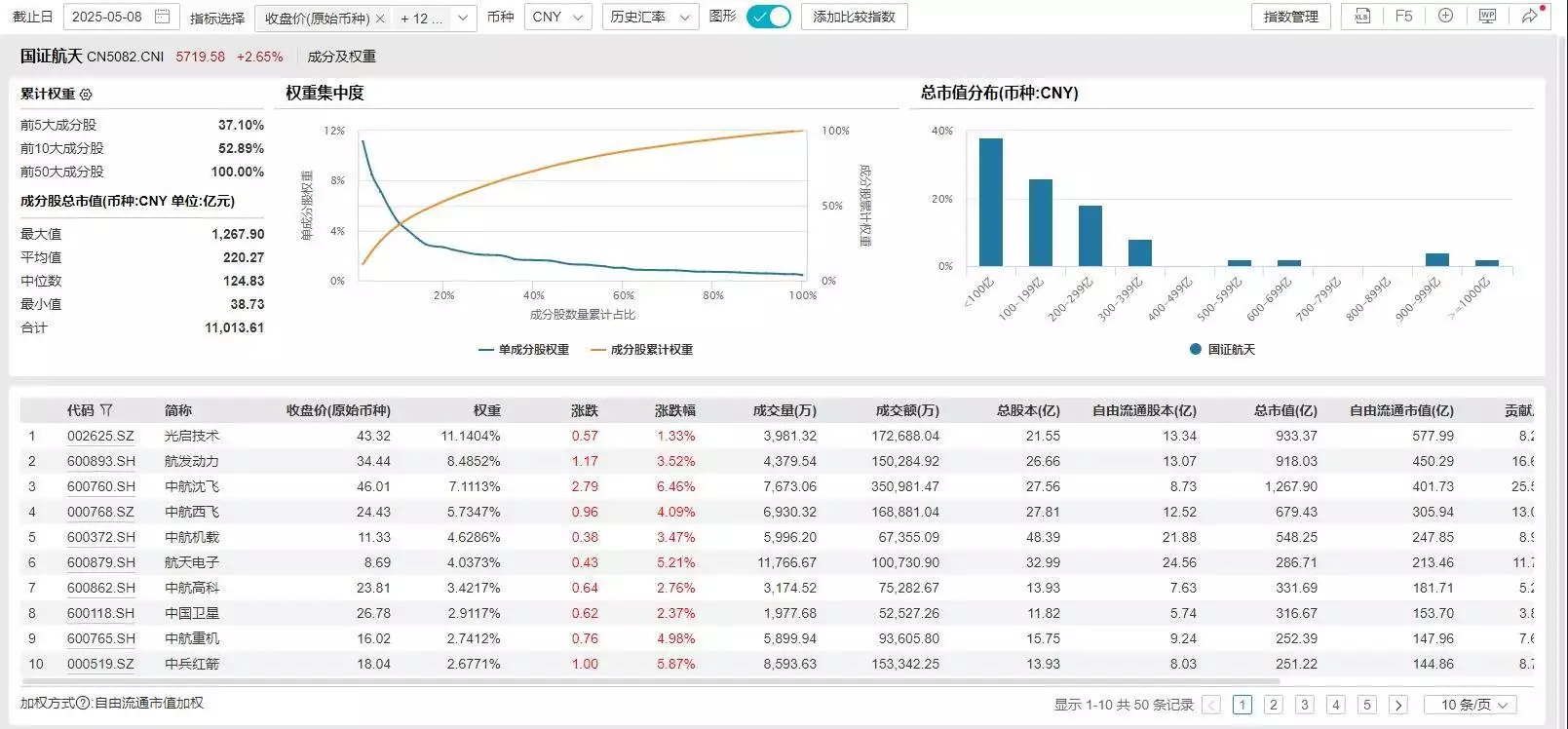
Task: Click the <100亿 bar in distribution chart
Action: 990,202
